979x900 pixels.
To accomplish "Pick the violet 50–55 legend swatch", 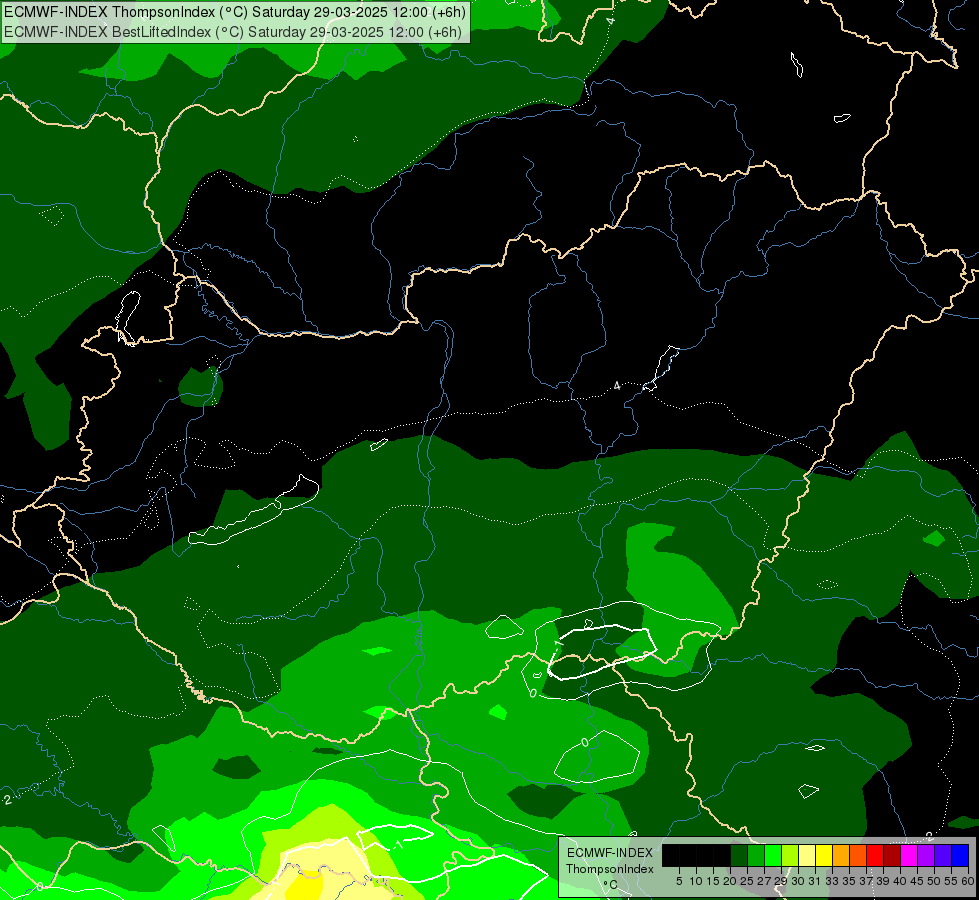I will pos(943,855).
